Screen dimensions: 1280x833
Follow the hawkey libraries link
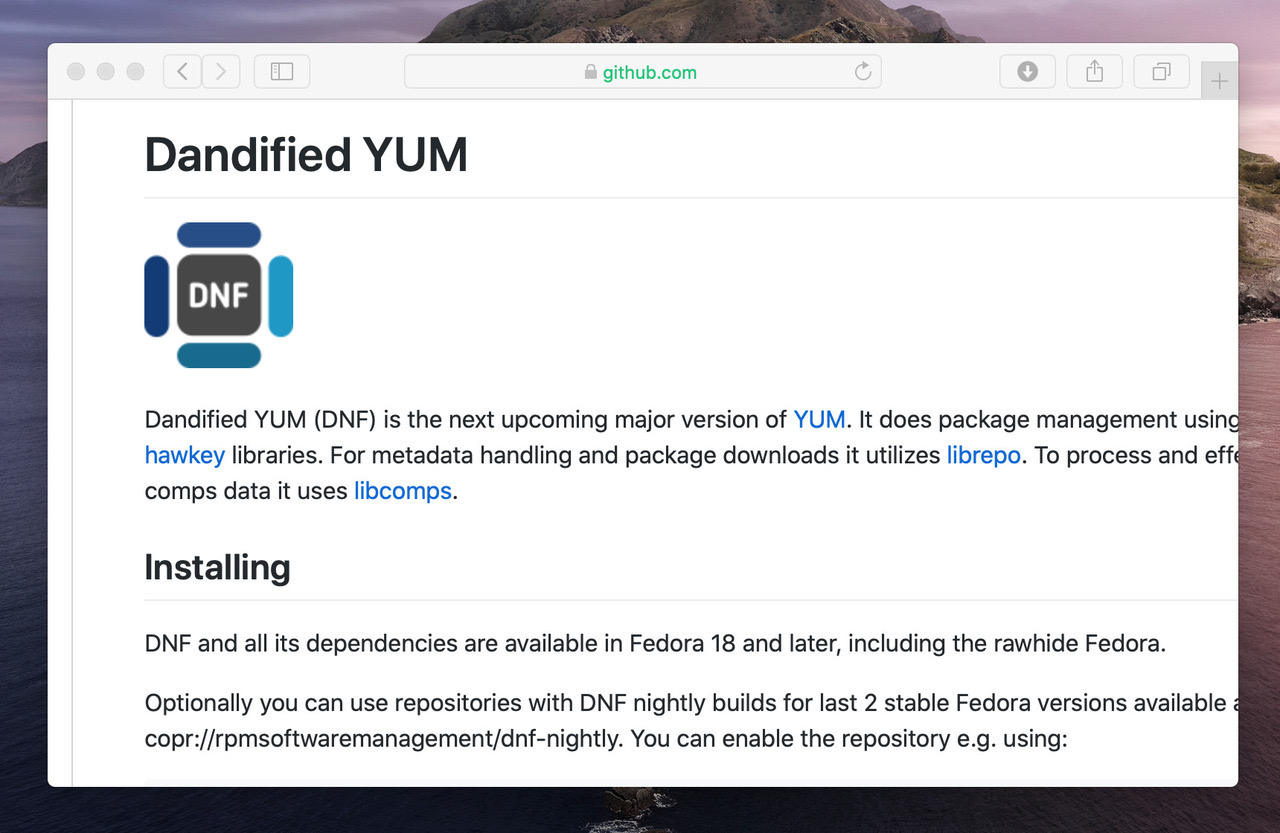pos(185,455)
